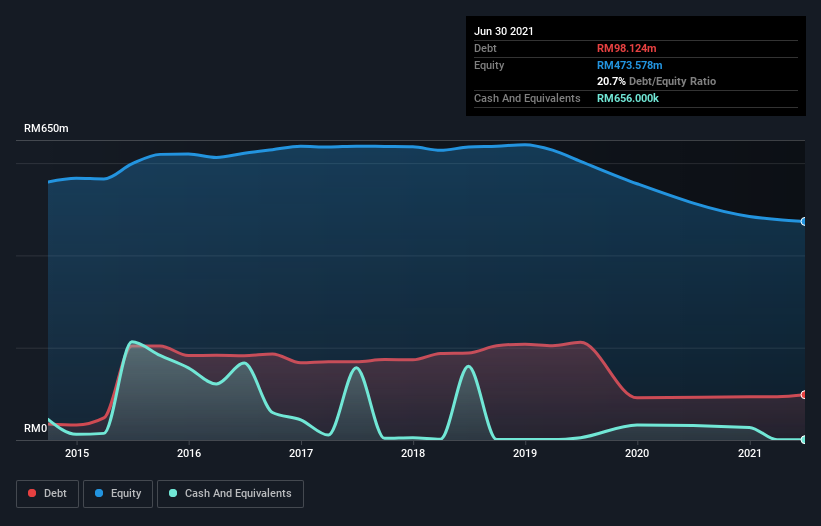Screen dimensions: 821x526
Task: Click the 2016 x-axis label
Action: point(189,453)
